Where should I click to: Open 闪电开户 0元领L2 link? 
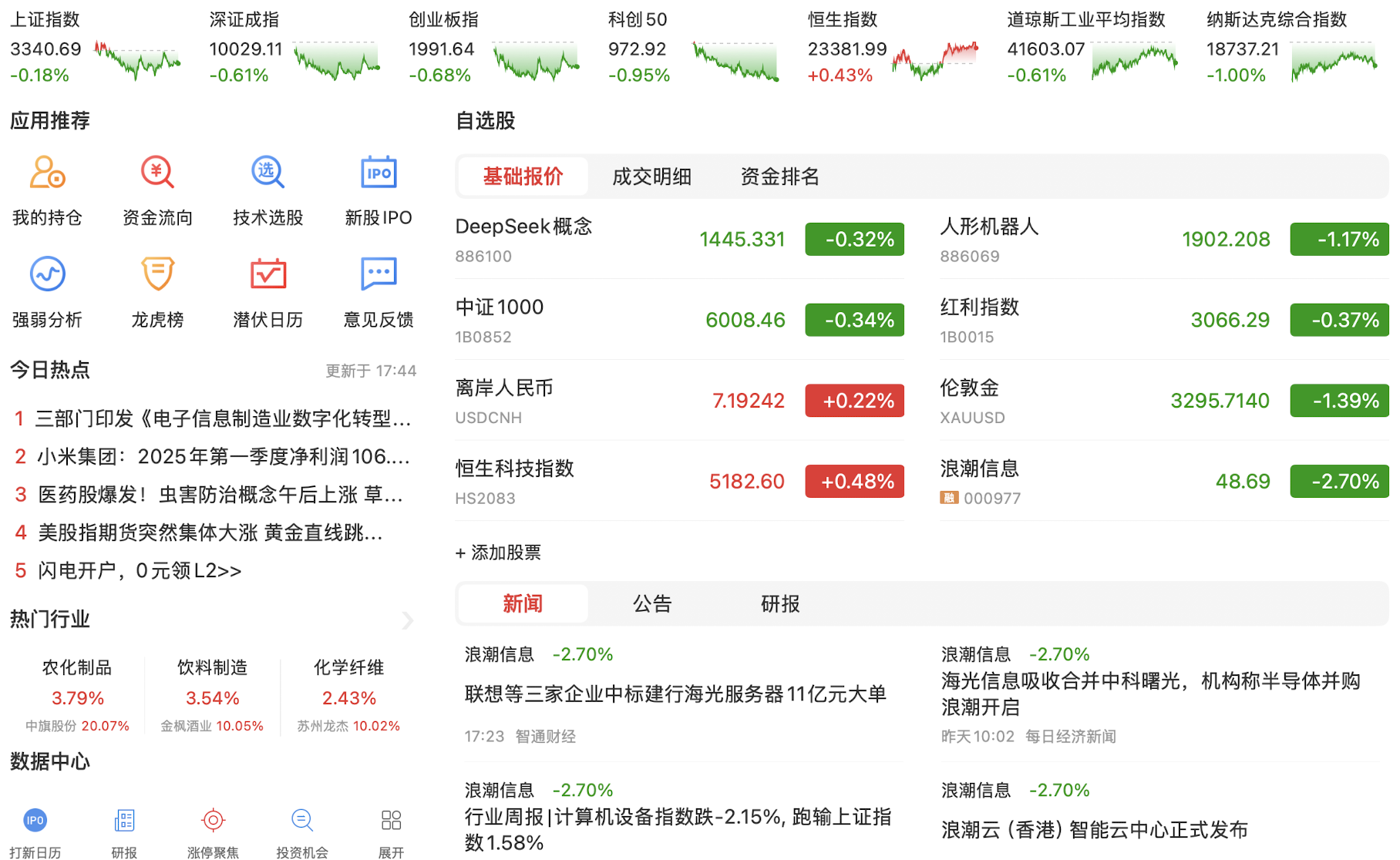click(140, 570)
